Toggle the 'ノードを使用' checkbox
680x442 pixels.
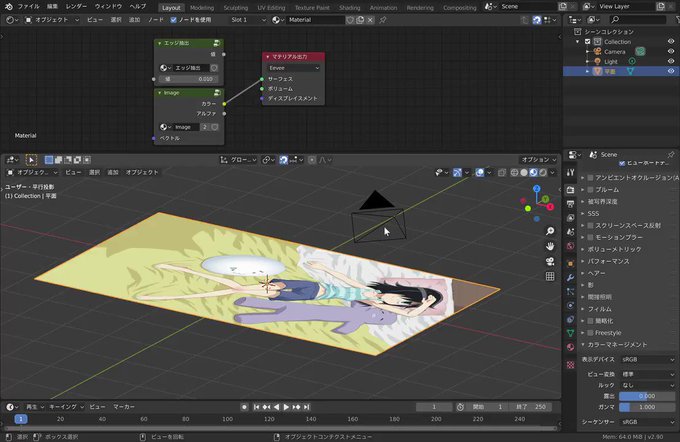pos(173,20)
